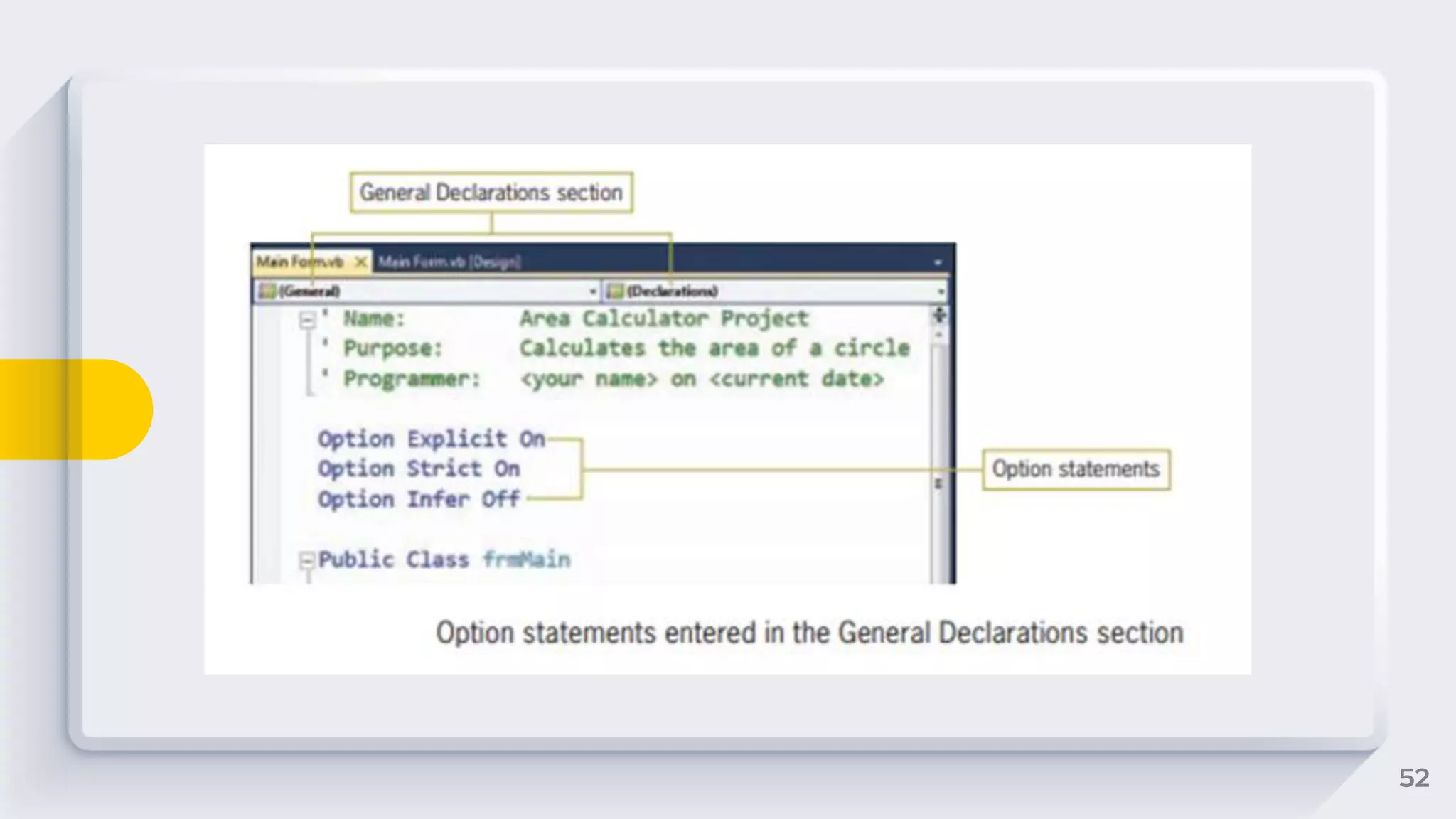Click on Option Strict On line
Screen dimensions: 1456x819
tap(419, 469)
